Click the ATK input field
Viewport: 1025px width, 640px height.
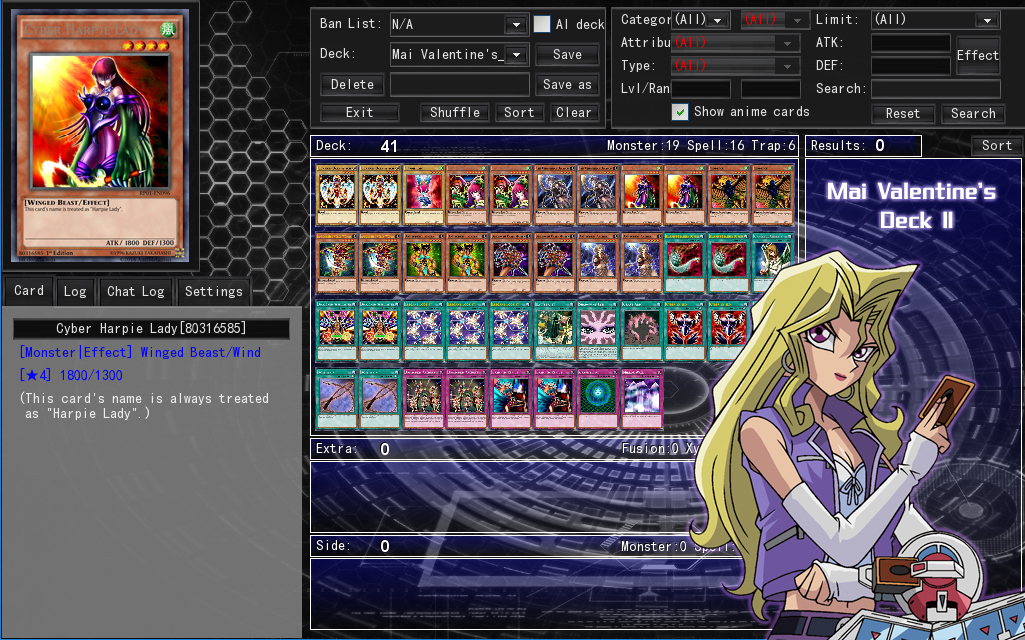click(x=911, y=43)
